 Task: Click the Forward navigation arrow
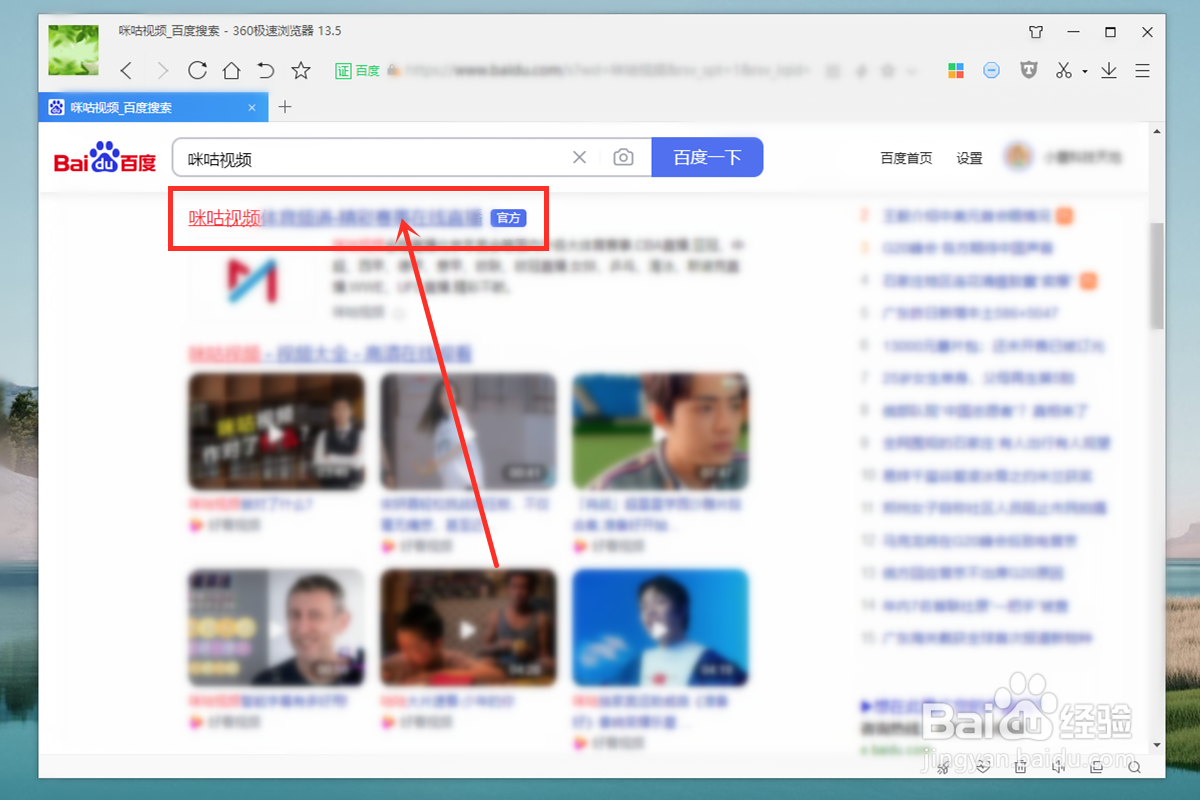point(163,70)
